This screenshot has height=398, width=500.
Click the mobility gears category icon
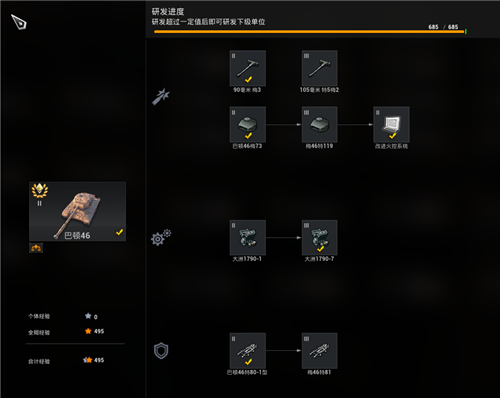[x=161, y=237]
